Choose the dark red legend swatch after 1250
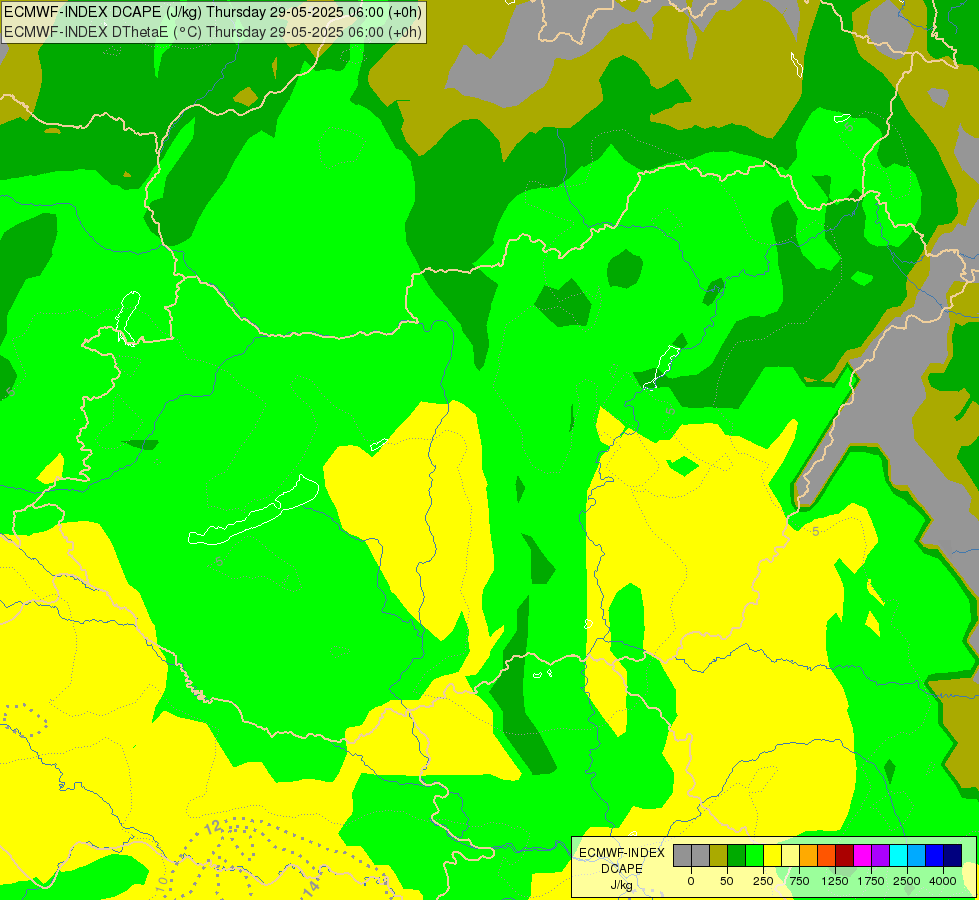 click(x=844, y=855)
